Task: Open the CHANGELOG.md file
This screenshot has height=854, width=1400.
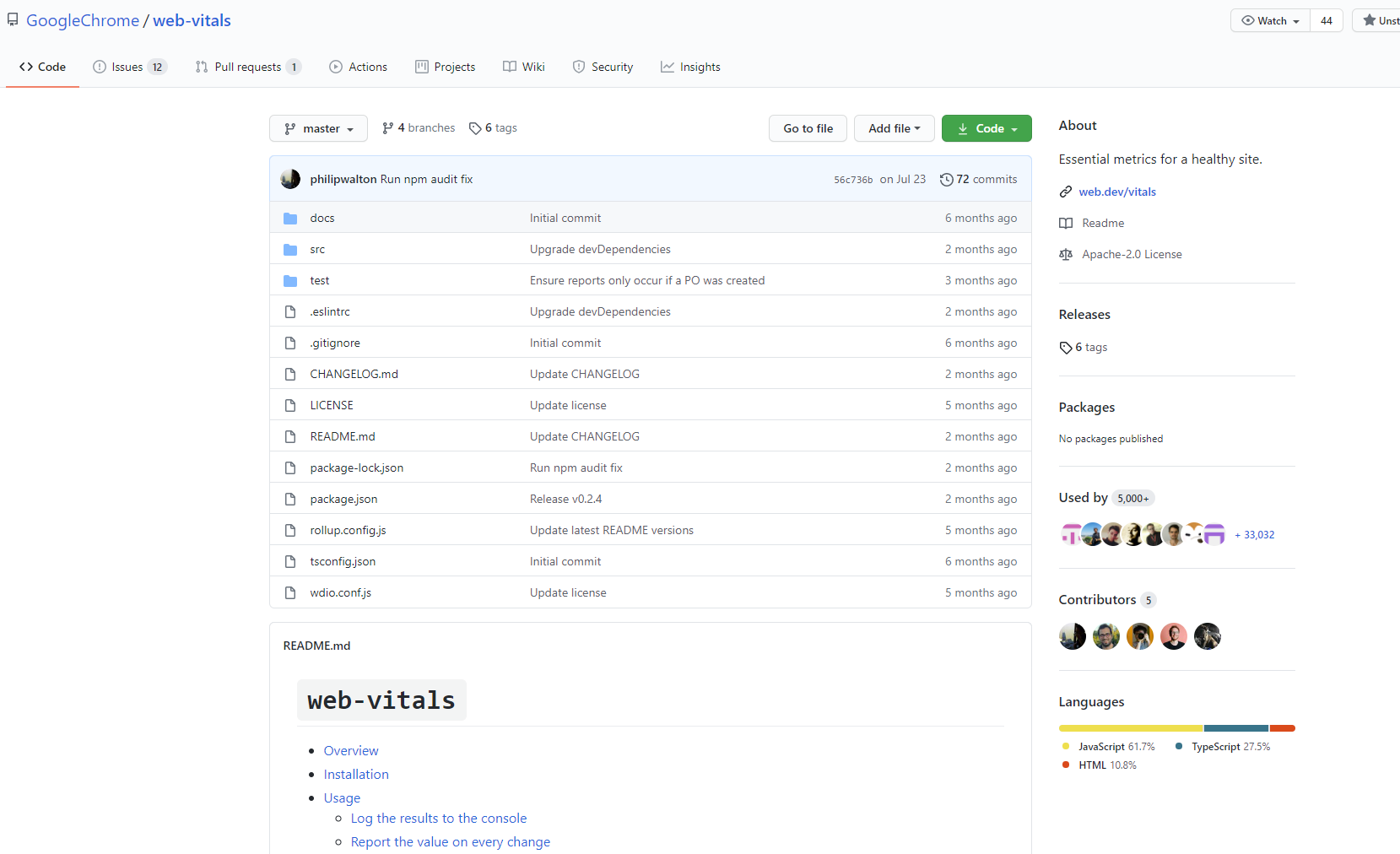Action: (x=354, y=374)
